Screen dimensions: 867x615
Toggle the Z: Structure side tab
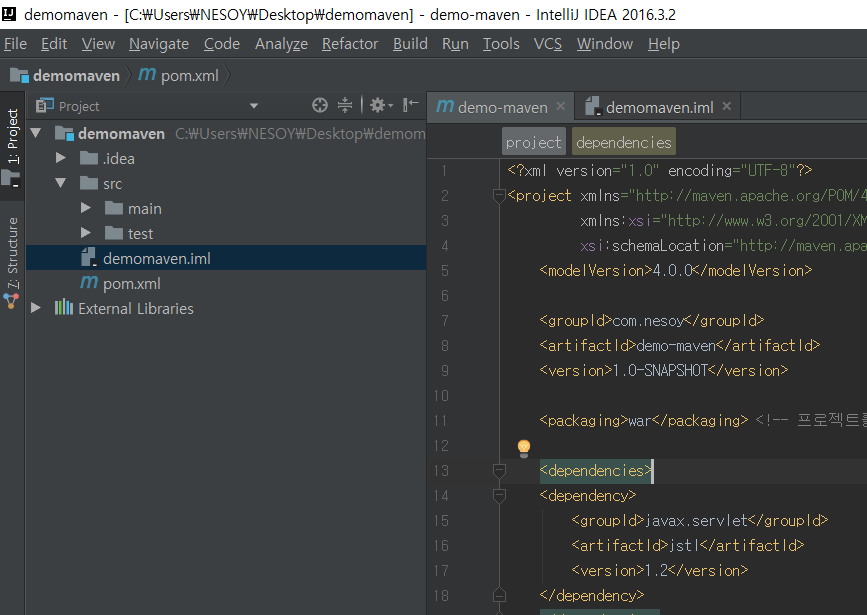click(x=12, y=263)
